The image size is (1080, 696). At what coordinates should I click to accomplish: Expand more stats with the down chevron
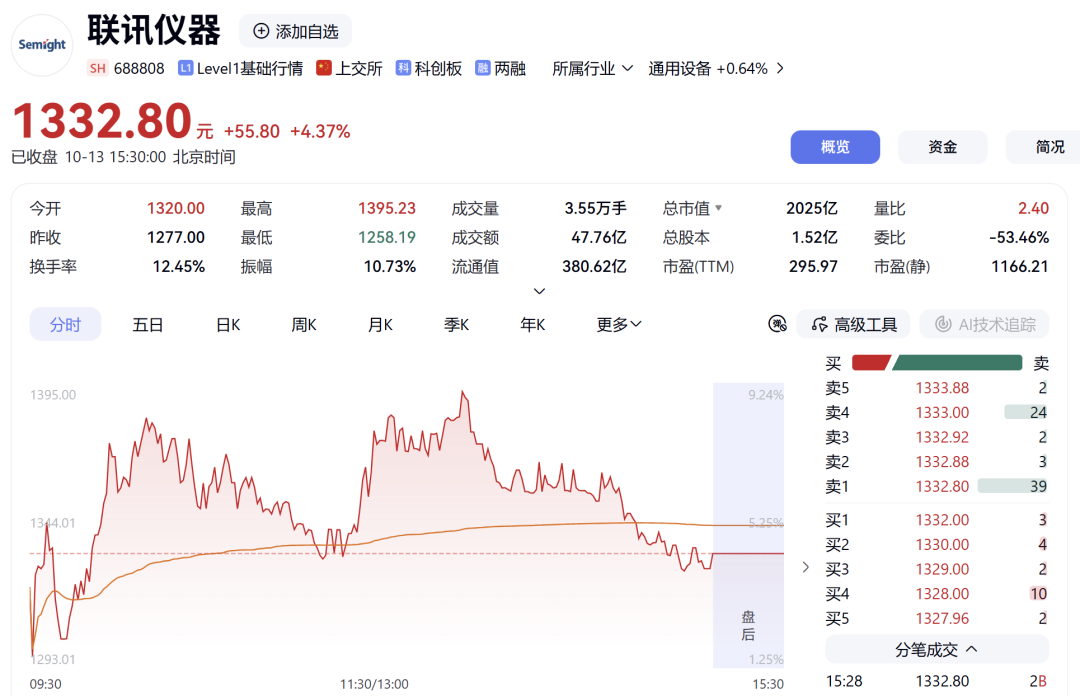[x=539, y=291]
